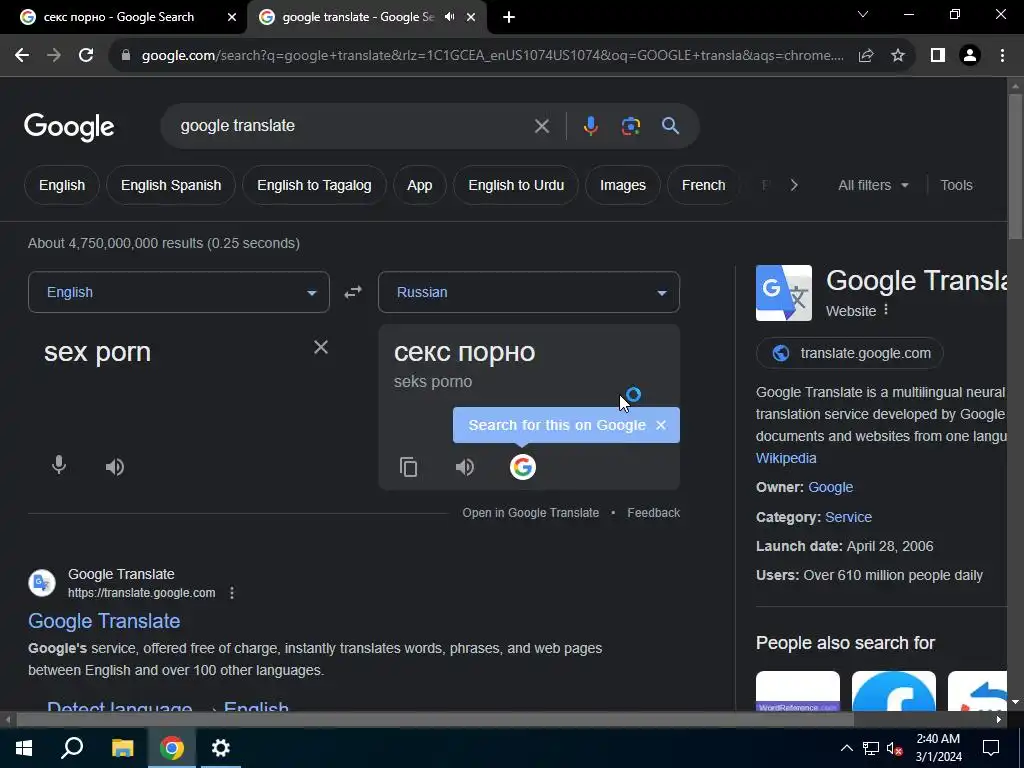Click the browser forward arrow
The image size is (1024, 768).
[x=54, y=56]
